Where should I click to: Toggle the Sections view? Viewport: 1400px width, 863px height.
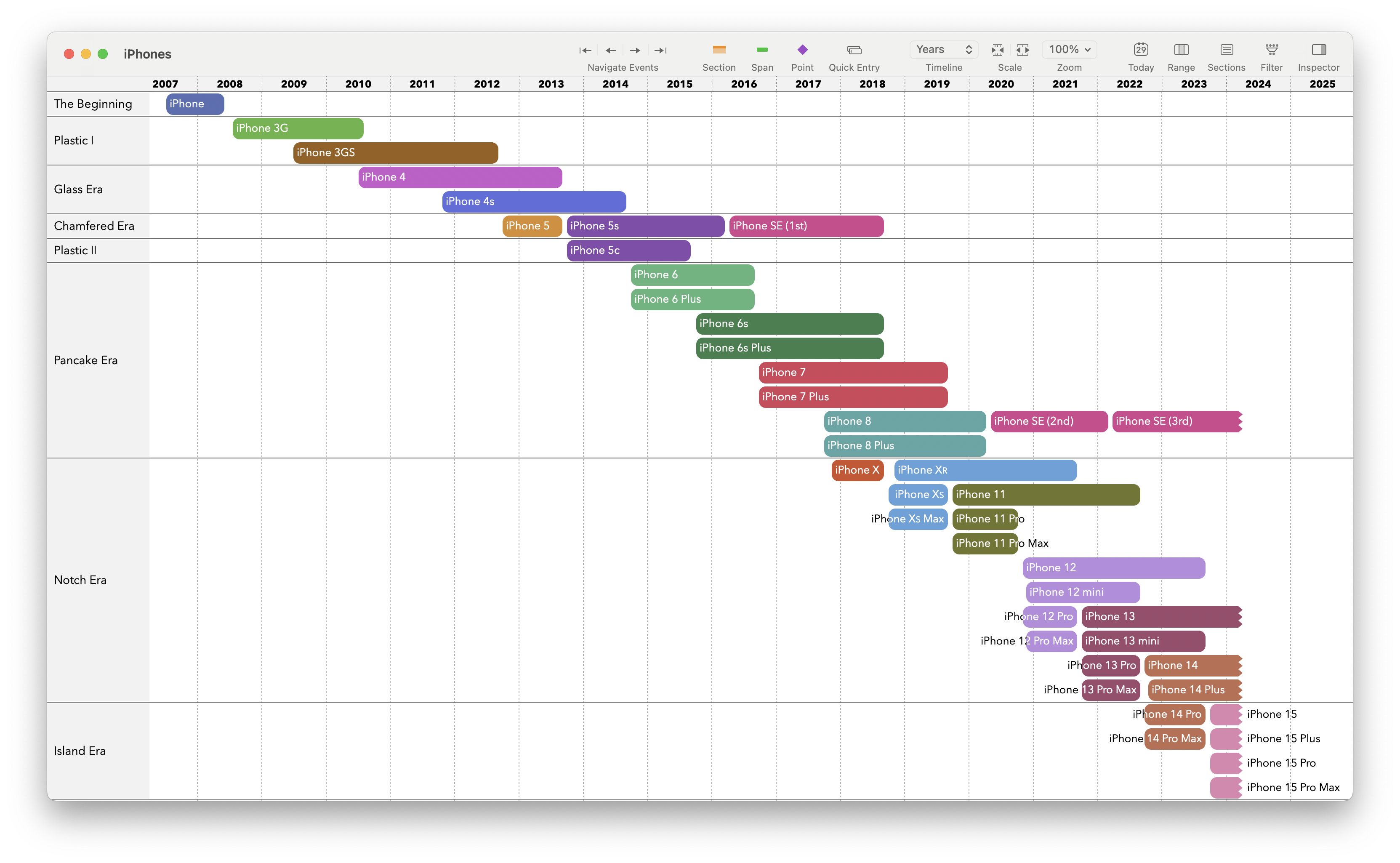tap(1227, 50)
